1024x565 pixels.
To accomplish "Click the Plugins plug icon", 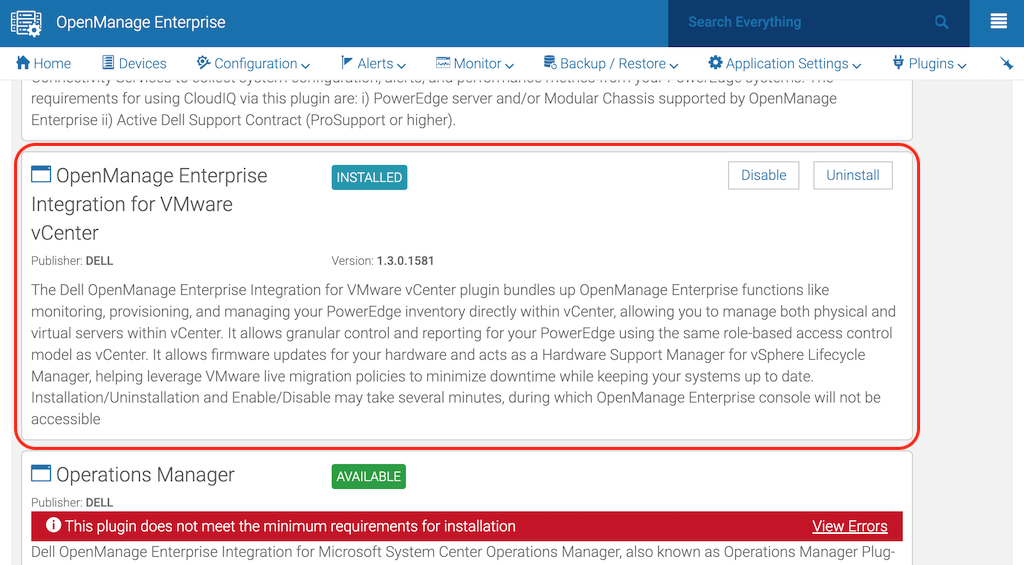I will 899,63.
